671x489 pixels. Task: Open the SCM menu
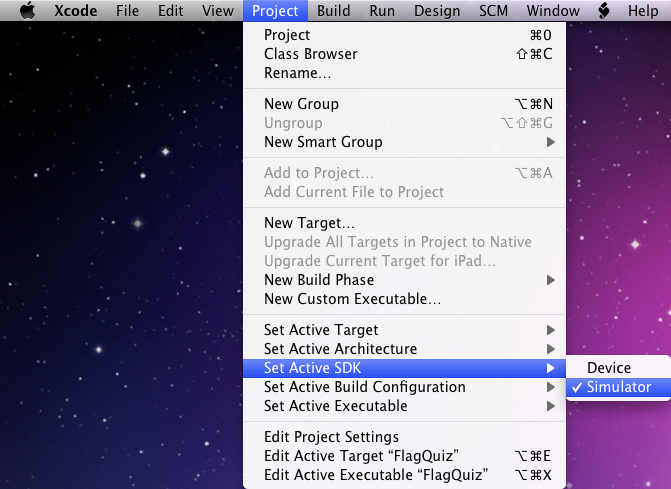coord(493,10)
